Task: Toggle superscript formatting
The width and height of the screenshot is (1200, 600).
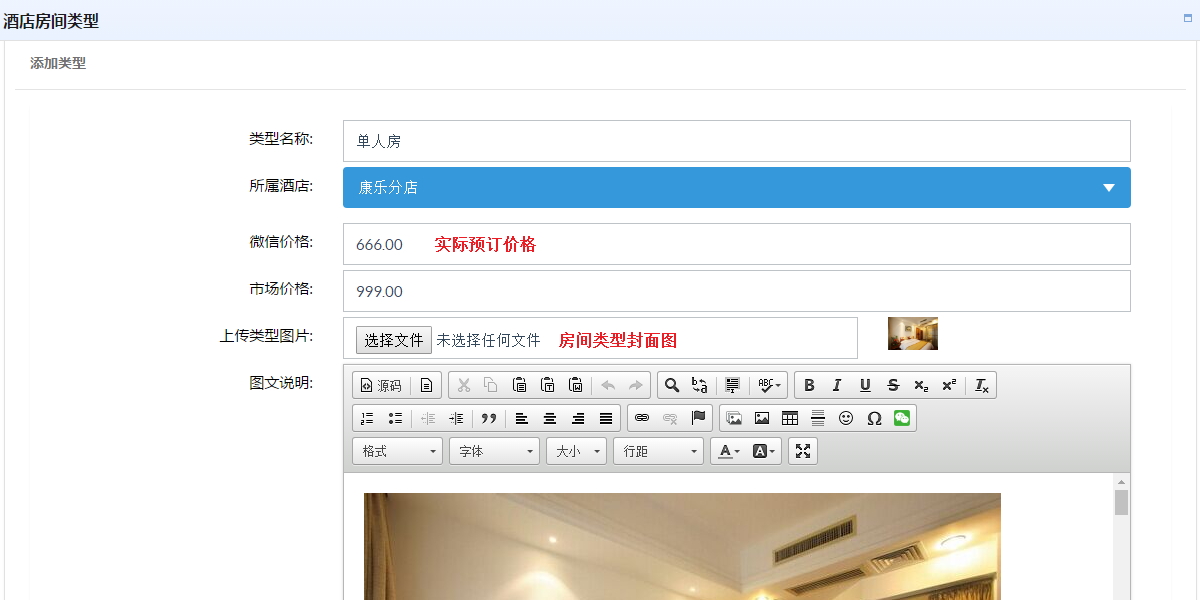Action: [x=949, y=385]
